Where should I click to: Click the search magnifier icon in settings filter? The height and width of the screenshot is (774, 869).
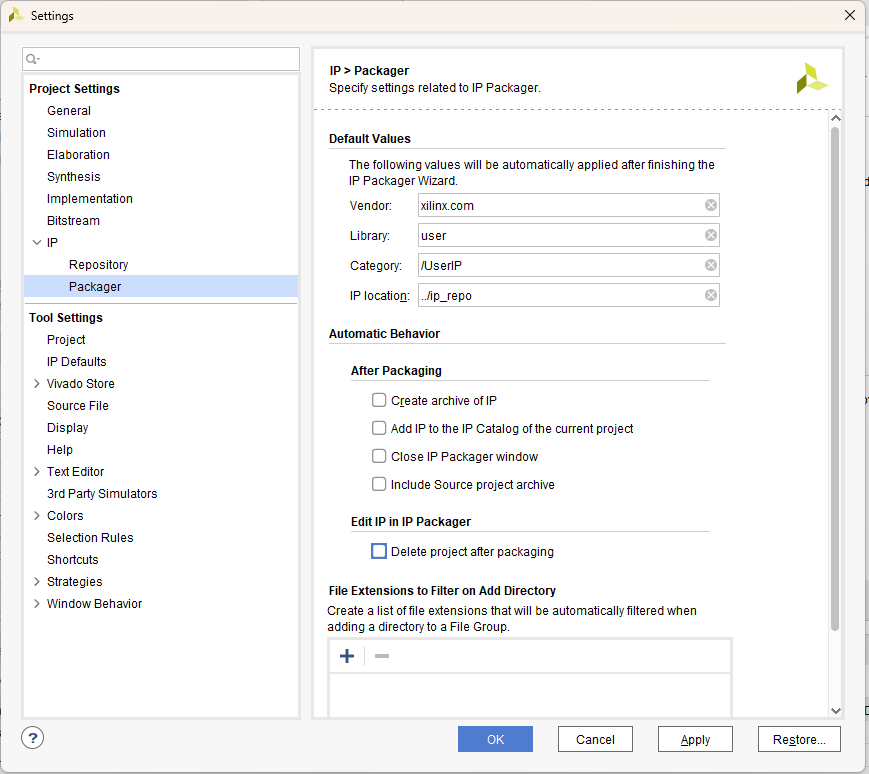click(32, 59)
